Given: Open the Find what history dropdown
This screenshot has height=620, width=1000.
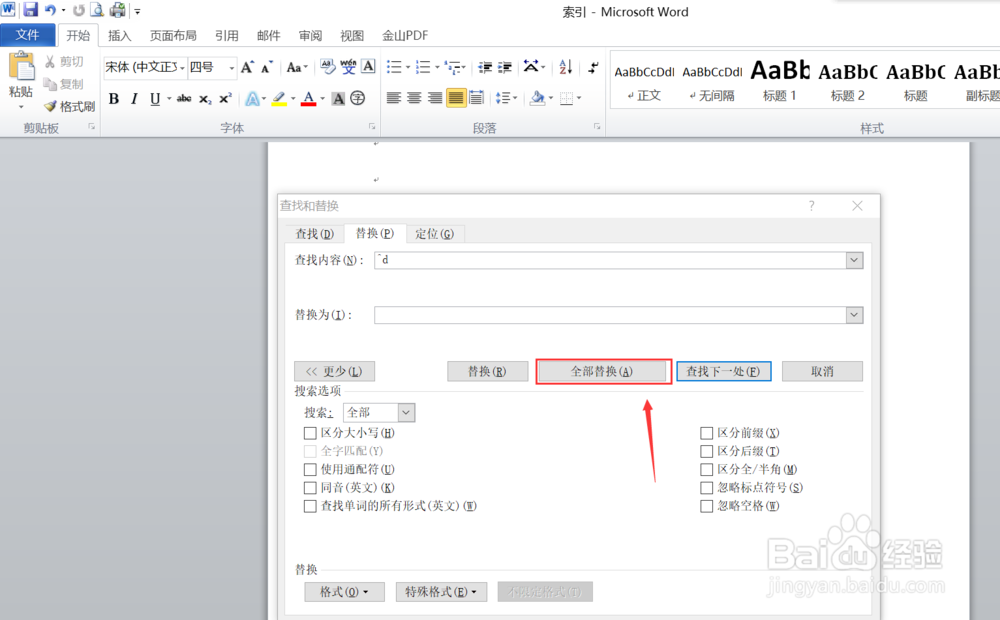Looking at the screenshot, I should 854,260.
